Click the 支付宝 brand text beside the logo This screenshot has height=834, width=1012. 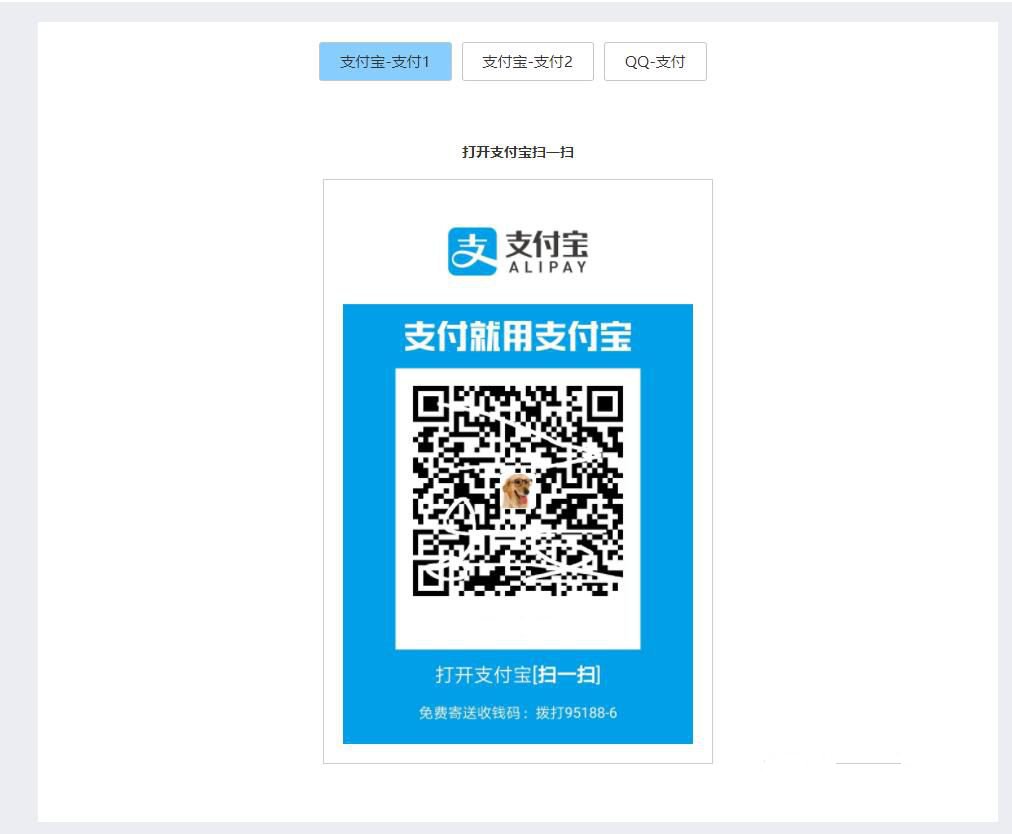click(x=546, y=242)
